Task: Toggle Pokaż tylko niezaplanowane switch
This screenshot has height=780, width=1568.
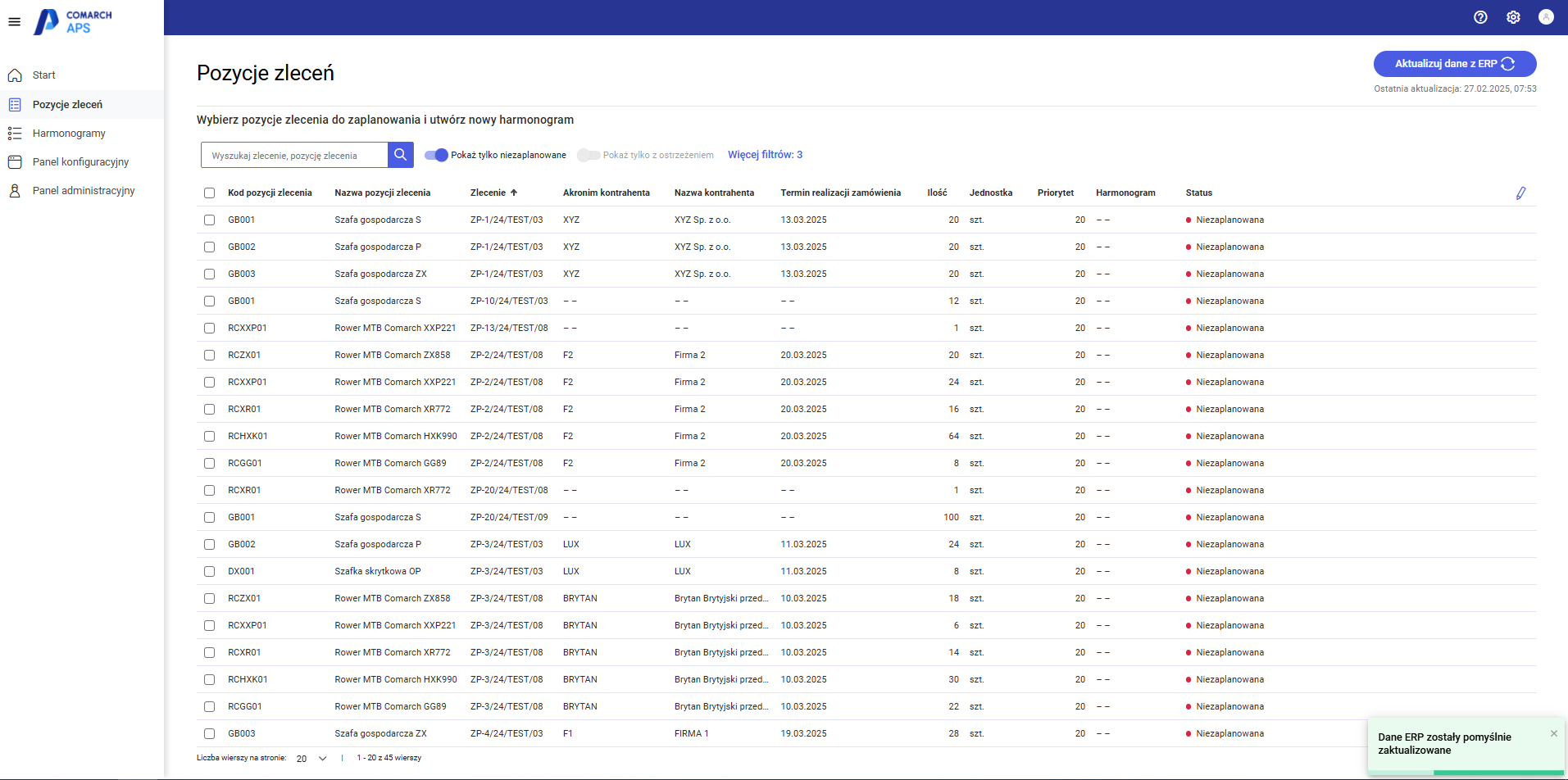Action: point(436,155)
